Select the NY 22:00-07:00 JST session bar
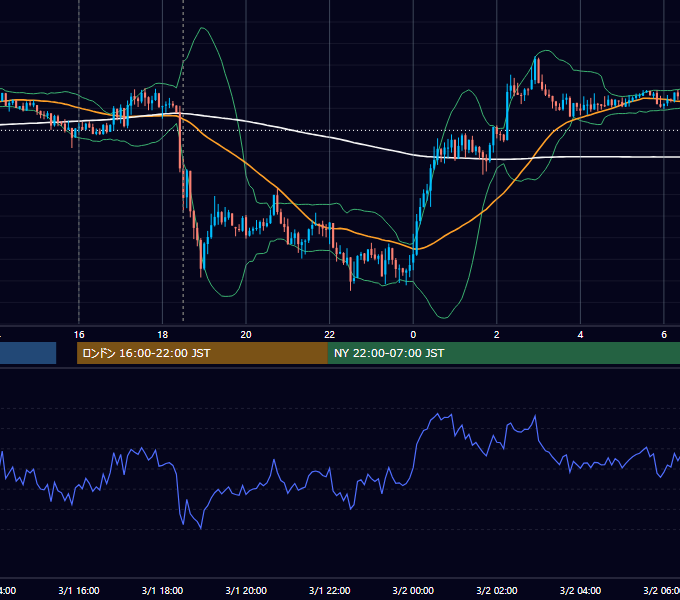The width and height of the screenshot is (680, 600). tap(503, 353)
